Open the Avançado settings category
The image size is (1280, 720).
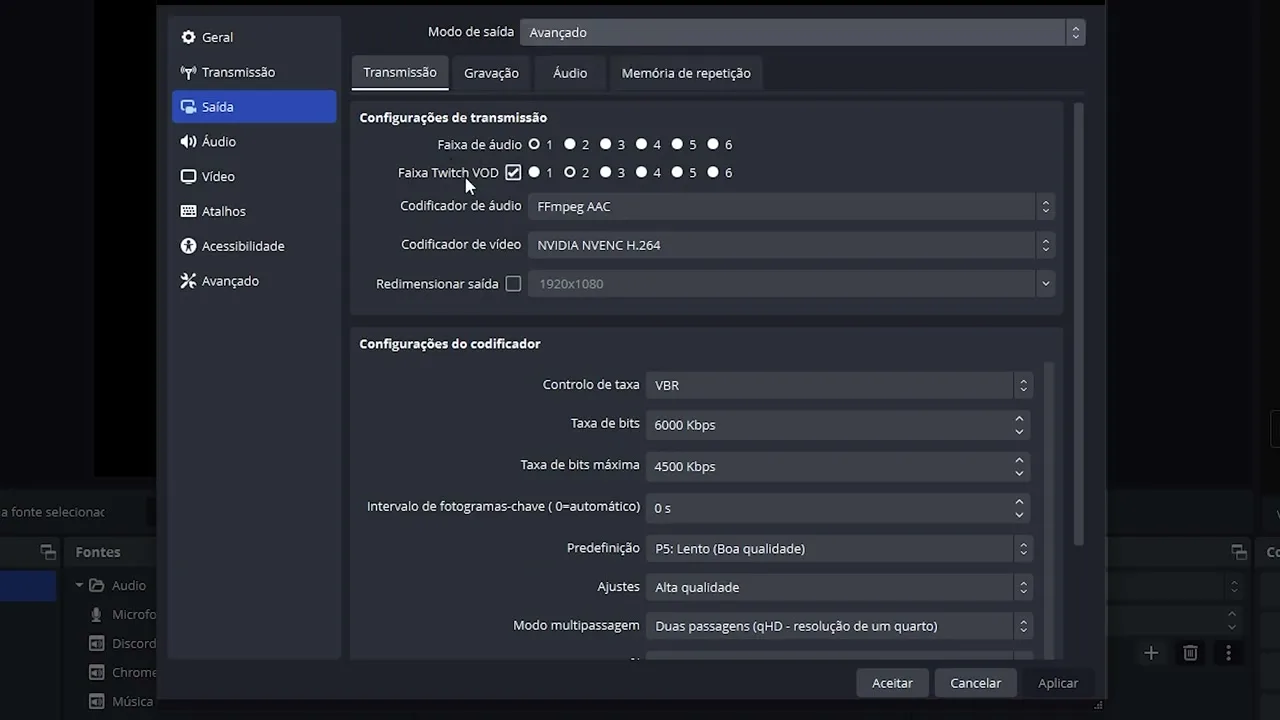[x=254, y=281]
